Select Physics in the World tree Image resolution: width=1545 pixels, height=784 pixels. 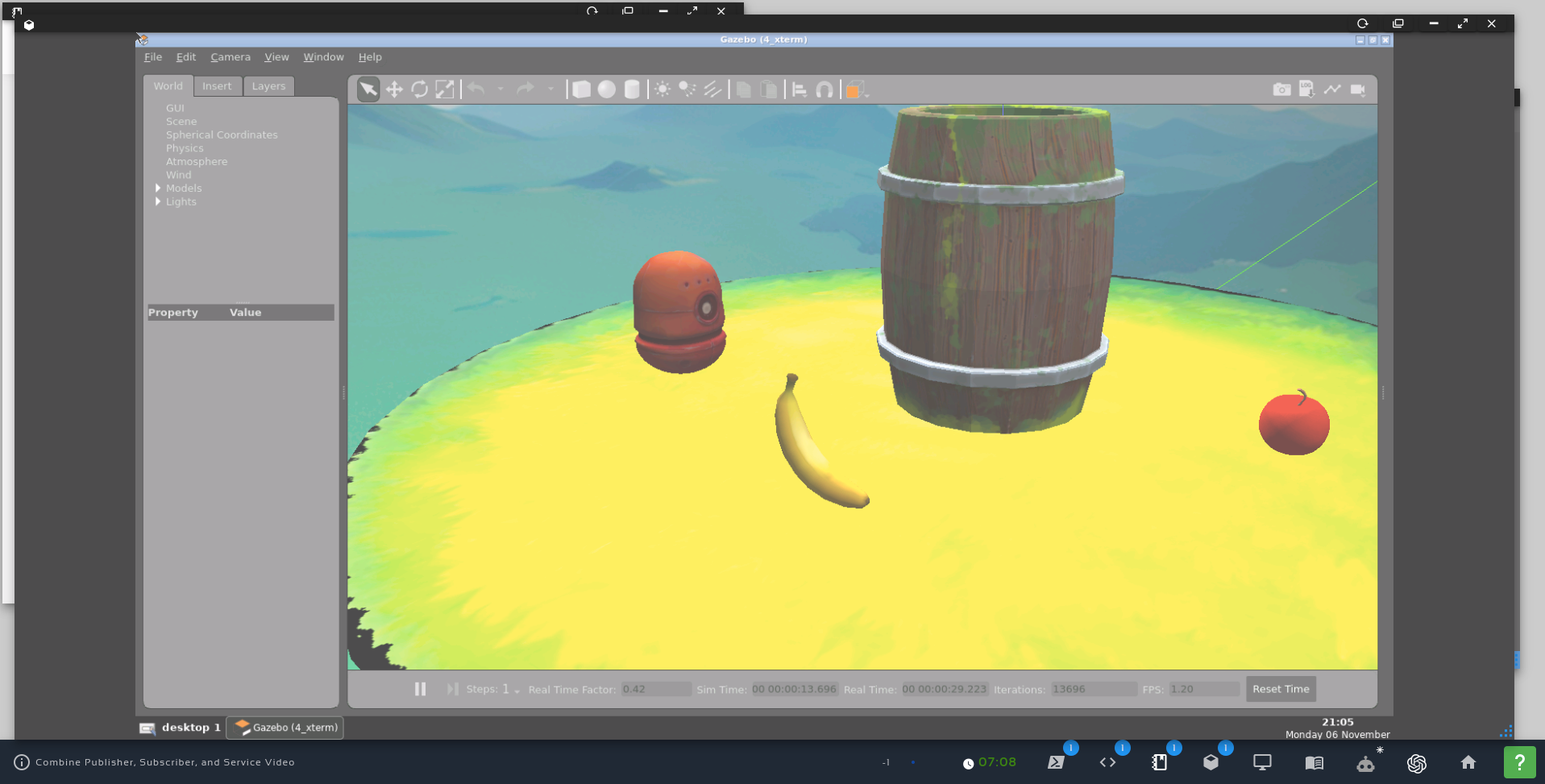(185, 148)
